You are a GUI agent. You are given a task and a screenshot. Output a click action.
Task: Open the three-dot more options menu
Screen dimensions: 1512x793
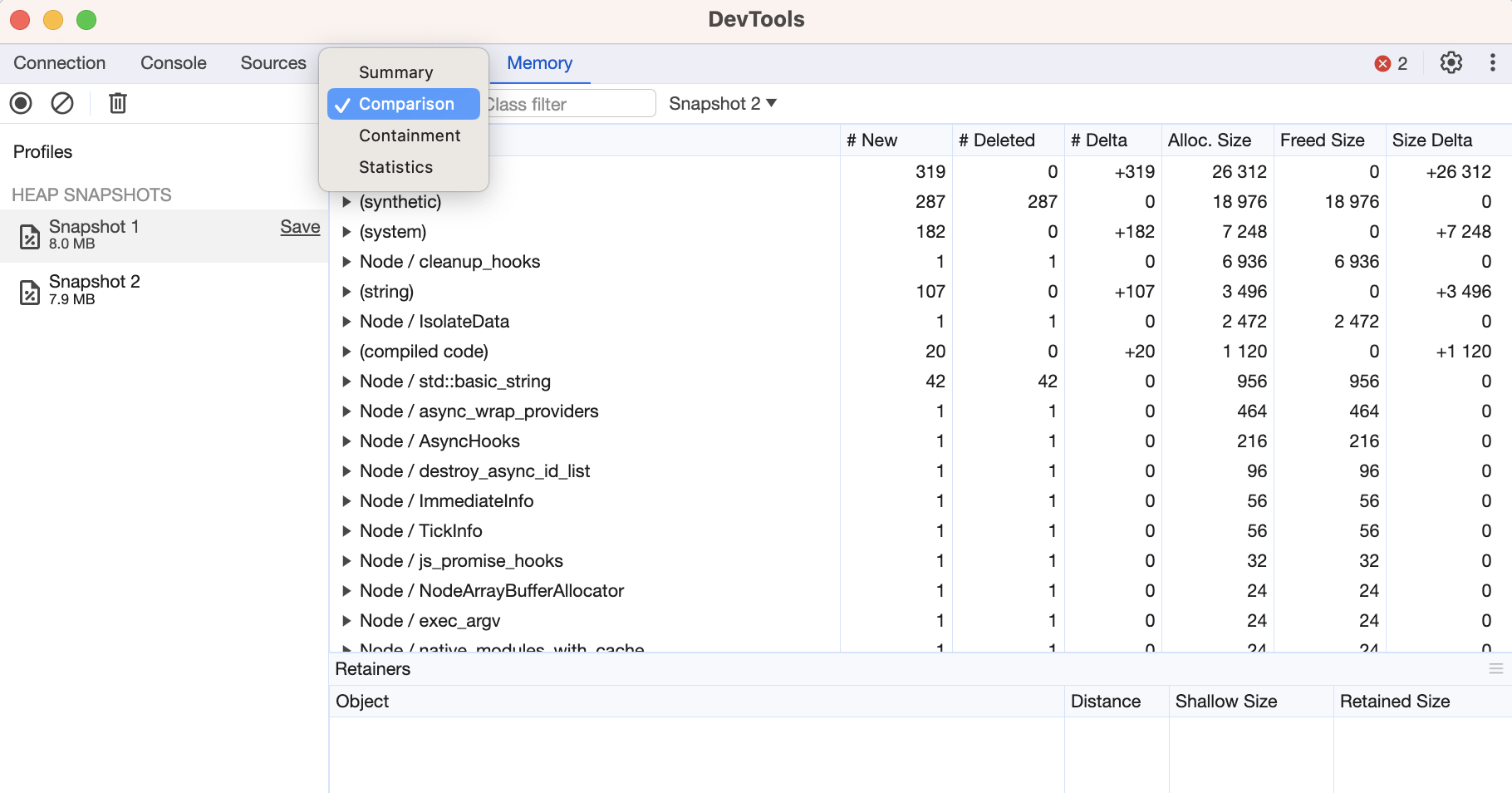pyautogui.click(x=1492, y=63)
